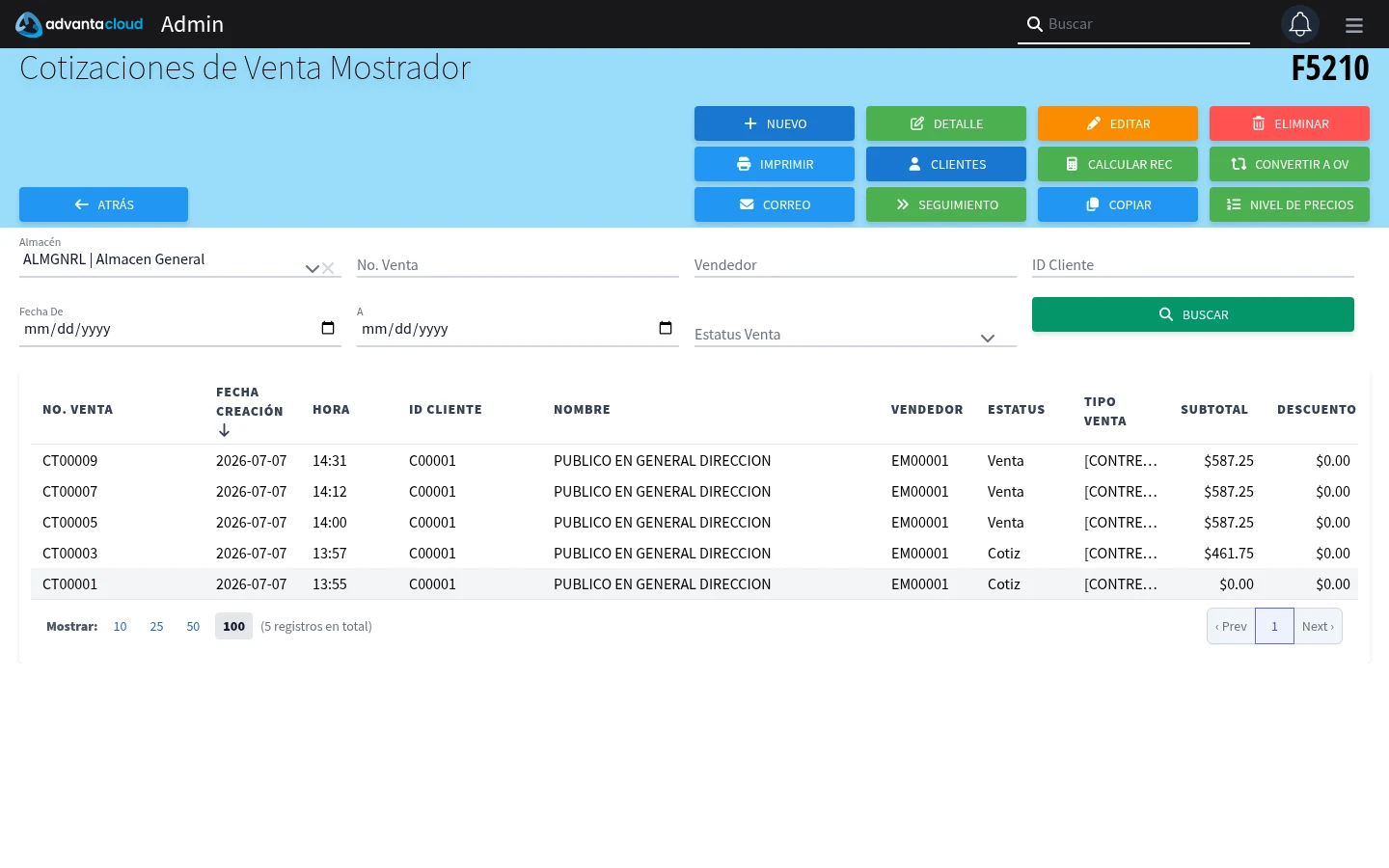This screenshot has width=1389, height=868.
Task: Open the CLIENTES button
Action: [x=946, y=164]
